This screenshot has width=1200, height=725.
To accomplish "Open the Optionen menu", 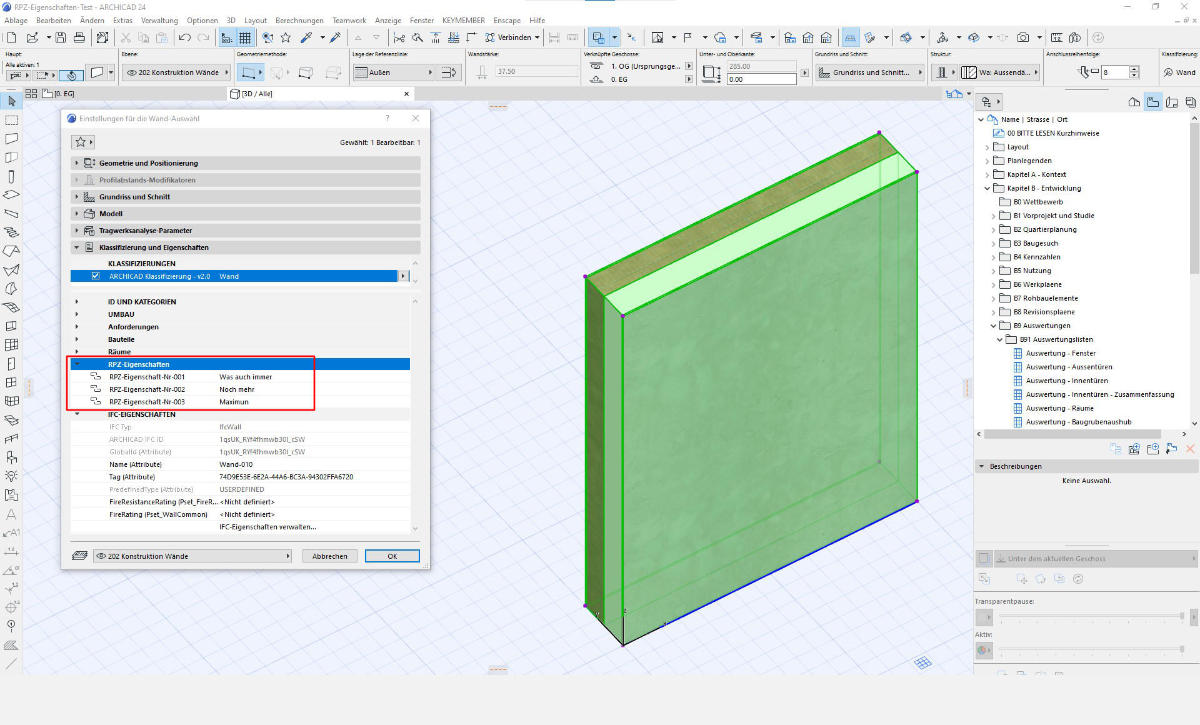I will 202,20.
